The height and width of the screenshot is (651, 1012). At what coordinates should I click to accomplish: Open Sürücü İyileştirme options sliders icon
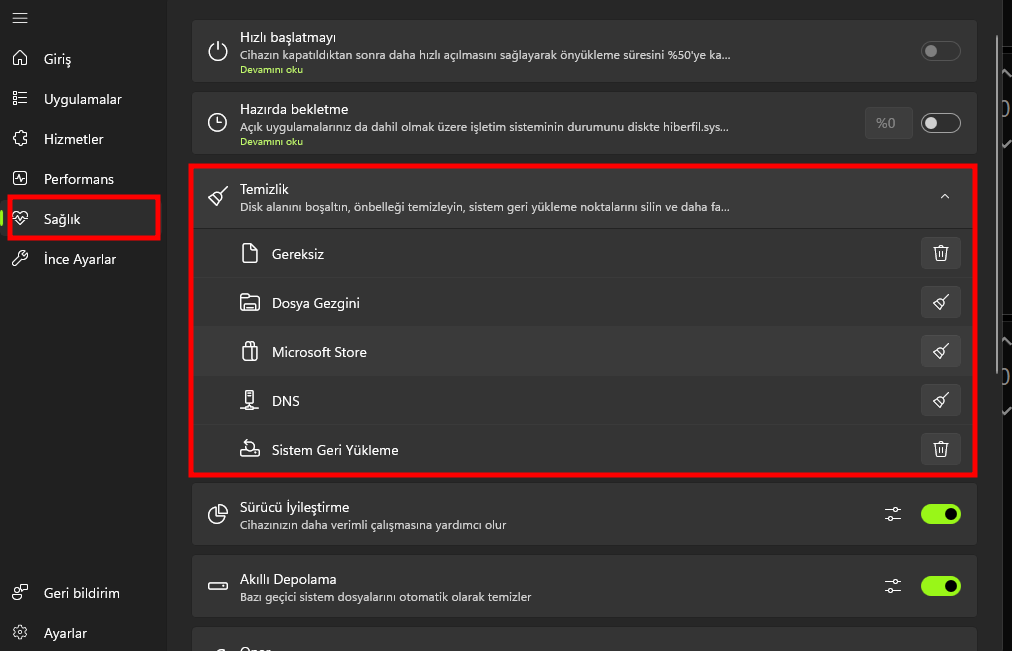click(x=893, y=514)
